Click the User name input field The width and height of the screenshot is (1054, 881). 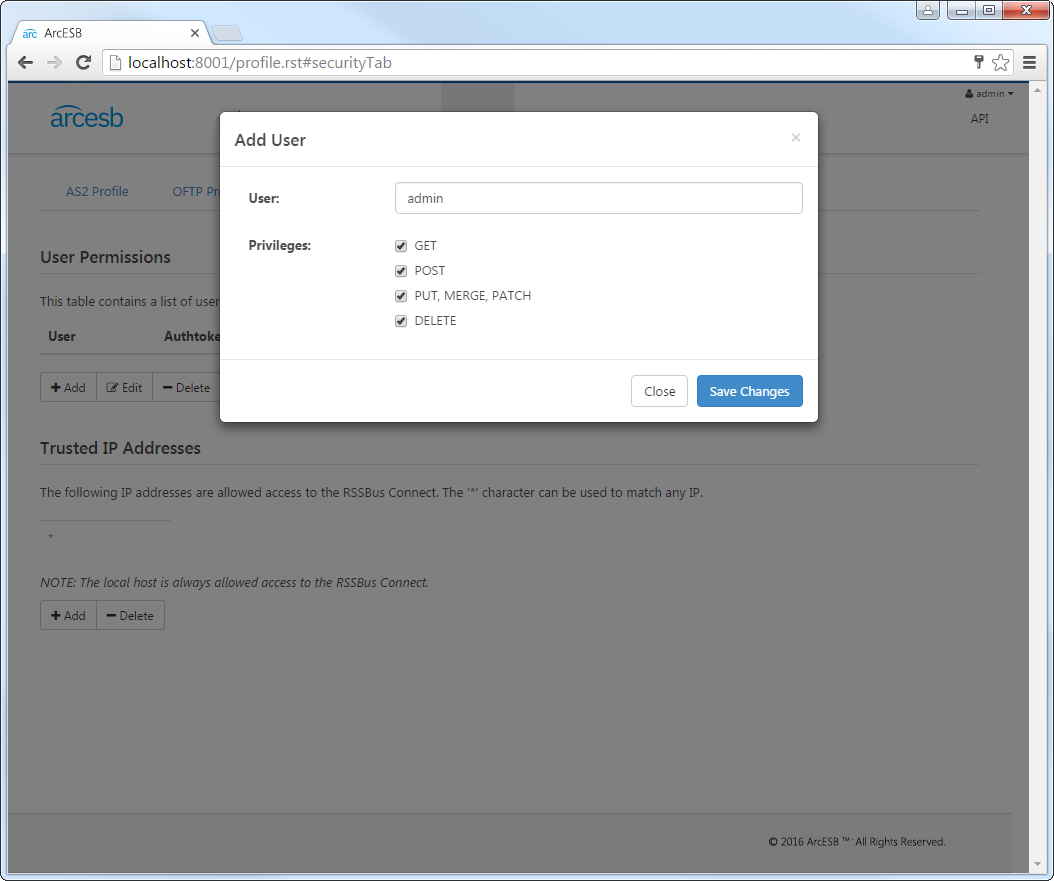click(598, 198)
